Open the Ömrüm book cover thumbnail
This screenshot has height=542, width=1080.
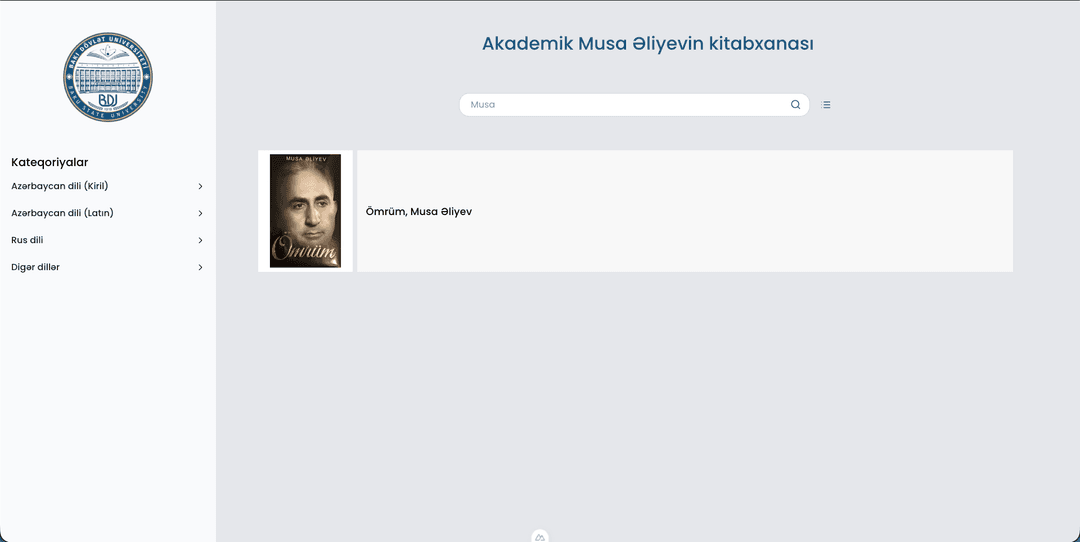coord(305,211)
